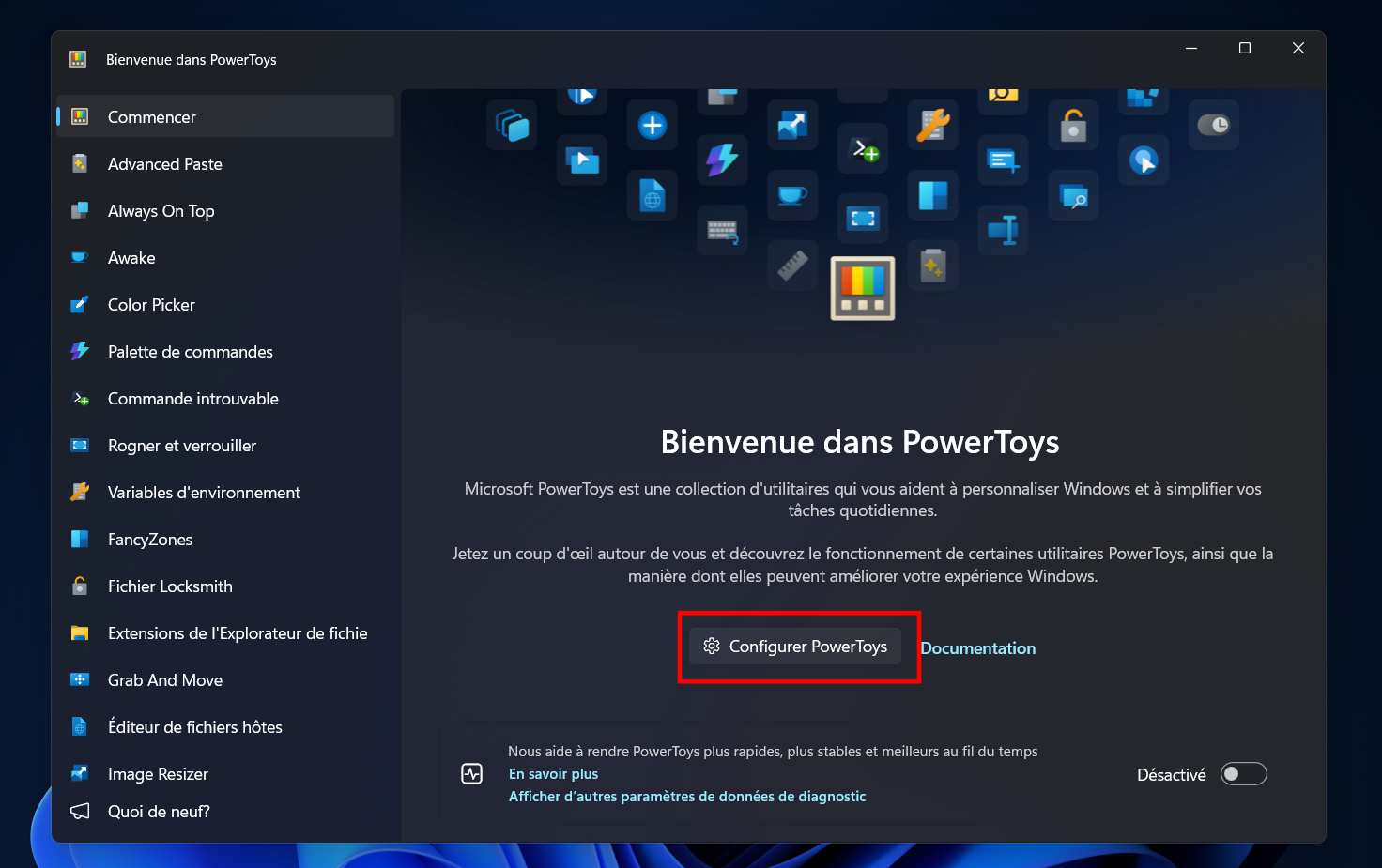
Task: Click the Bienvenue dans PowerToys heading
Action: 860,442
